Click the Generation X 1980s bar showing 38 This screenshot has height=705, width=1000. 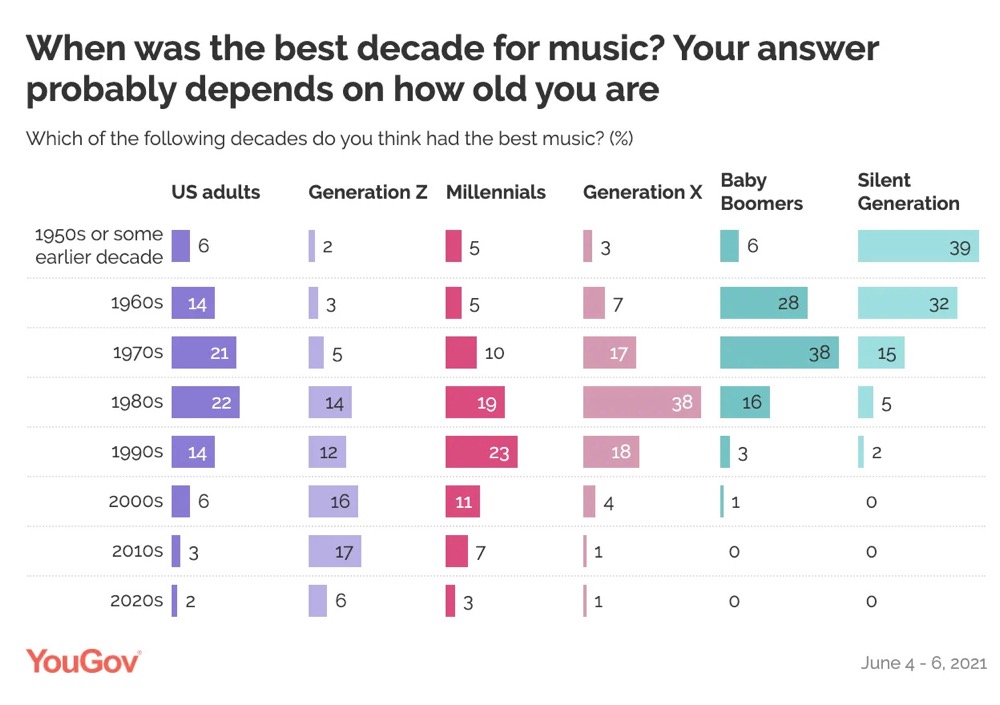[642, 401]
